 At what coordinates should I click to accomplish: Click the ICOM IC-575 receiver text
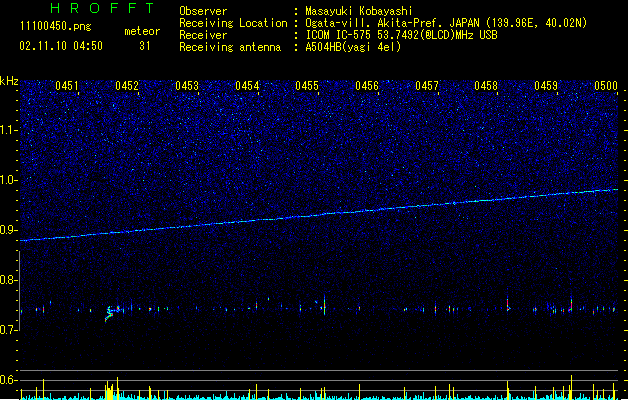tap(401, 35)
